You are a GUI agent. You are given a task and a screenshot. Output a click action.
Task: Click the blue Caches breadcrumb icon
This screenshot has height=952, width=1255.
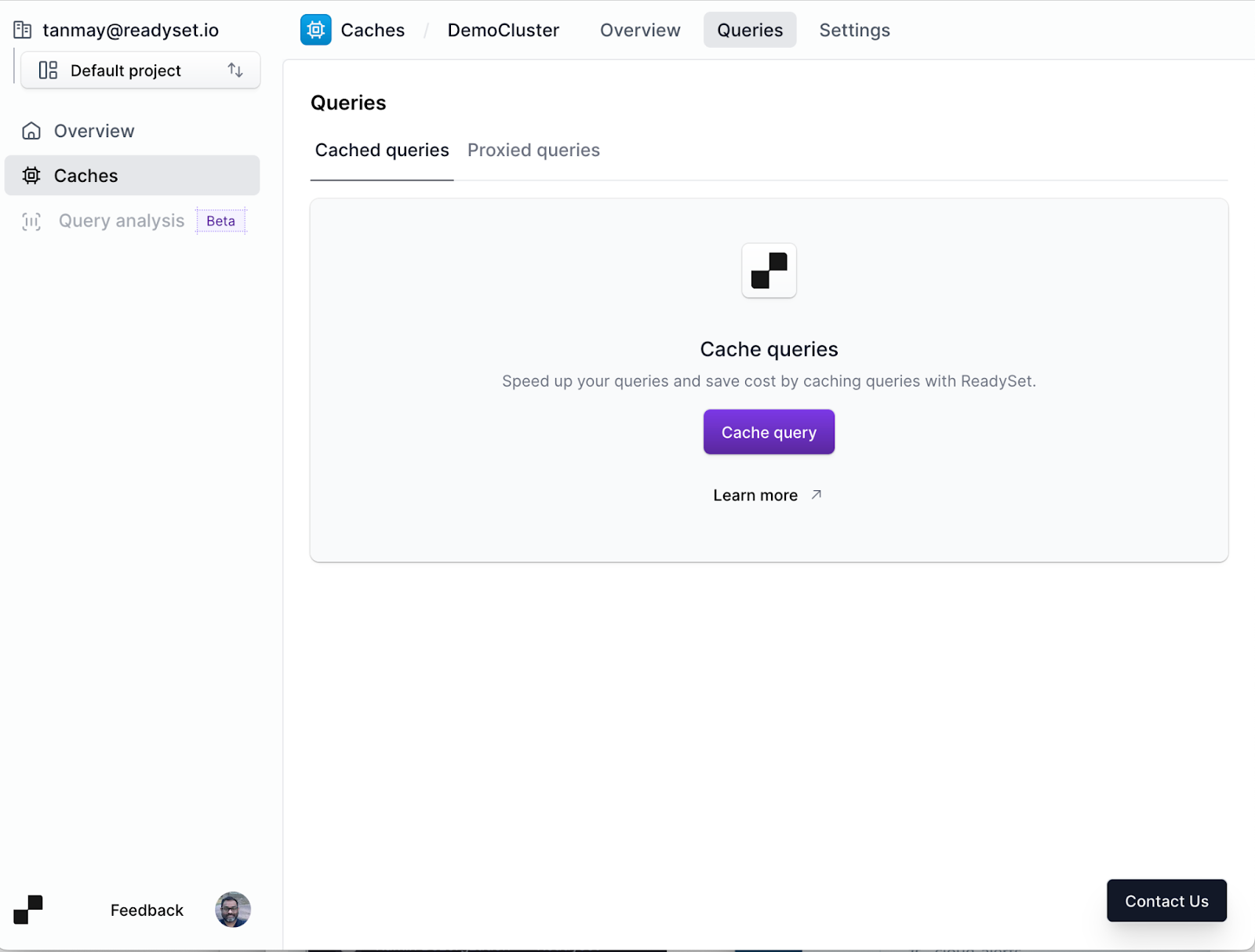click(316, 30)
